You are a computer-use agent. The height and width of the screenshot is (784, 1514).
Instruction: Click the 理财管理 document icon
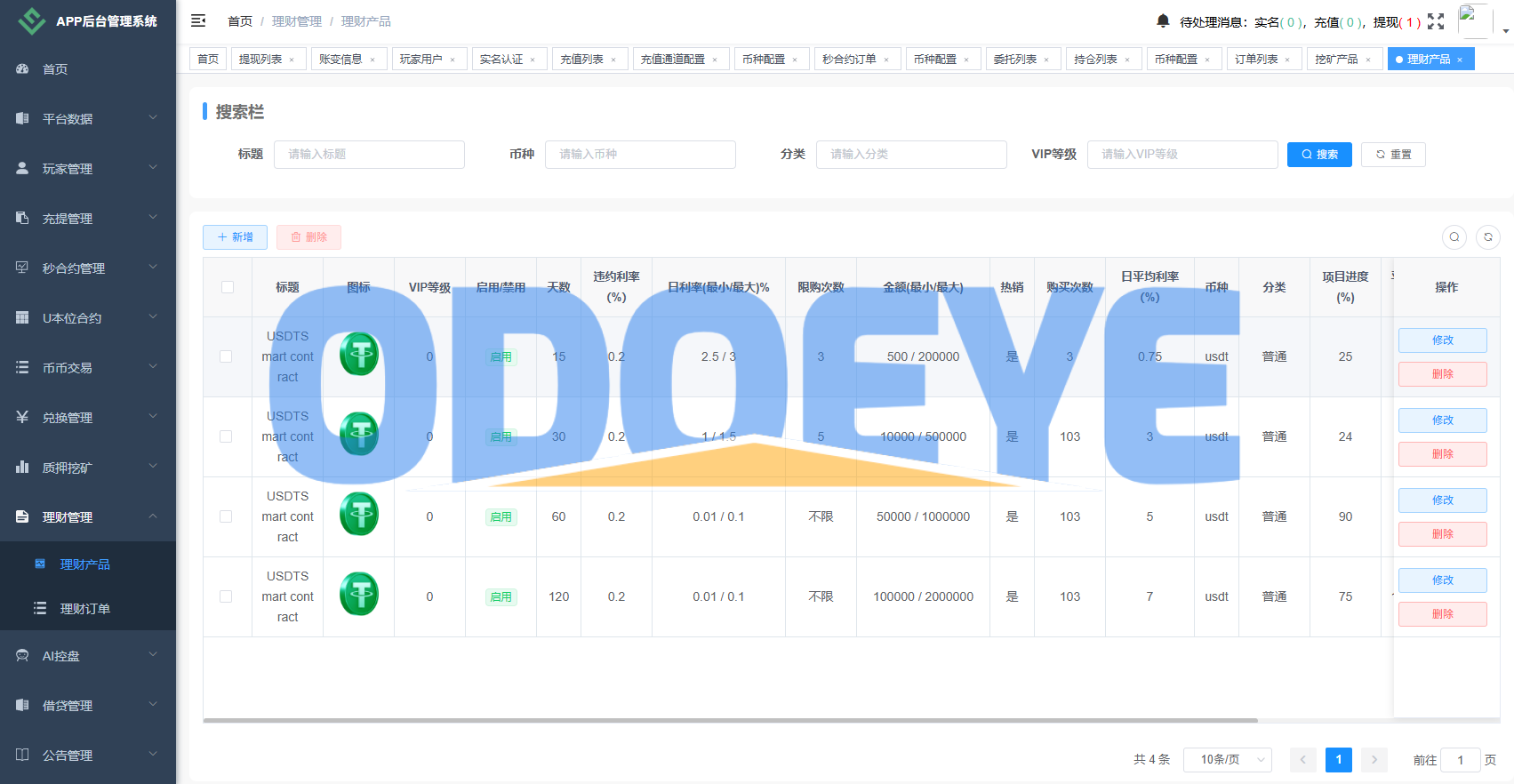[x=22, y=516]
